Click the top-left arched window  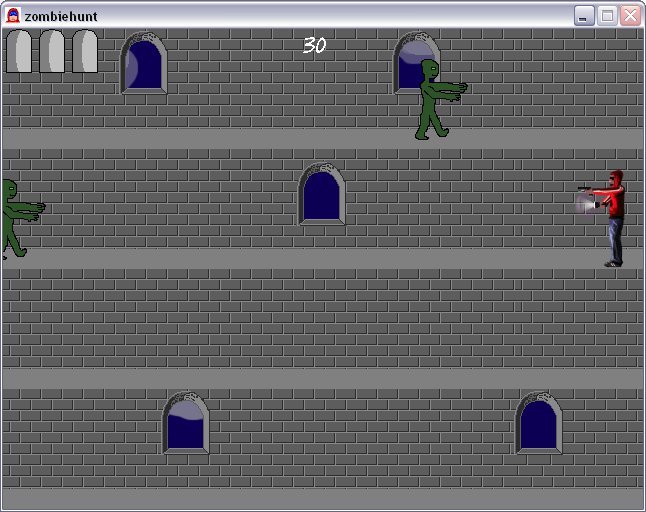(144, 63)
